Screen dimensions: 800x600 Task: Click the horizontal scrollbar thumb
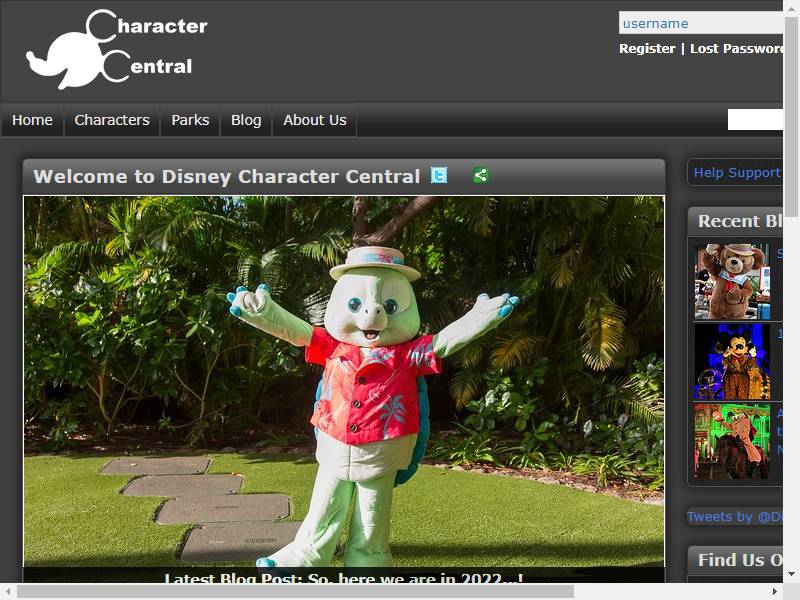click(x=295, y=592)
